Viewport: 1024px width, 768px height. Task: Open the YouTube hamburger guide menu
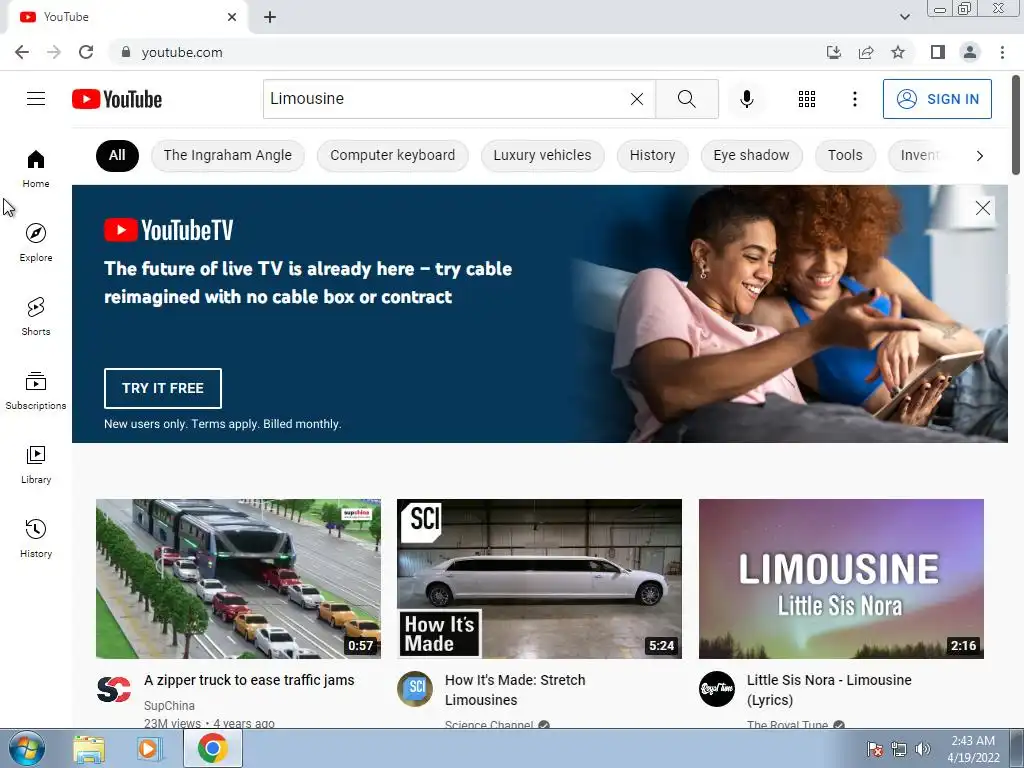(36, 99)
